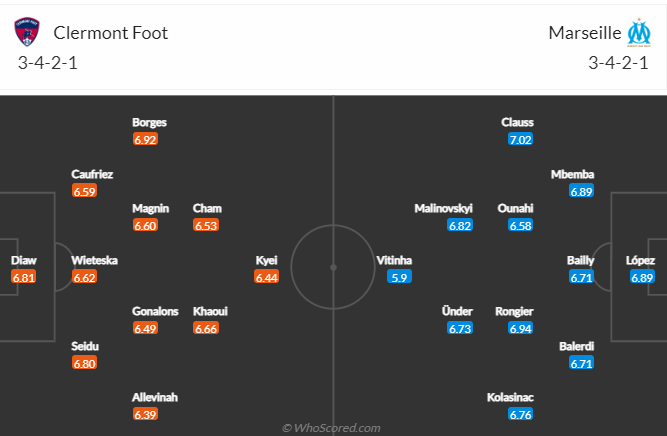This screenshot has height=436, width=667.
Task: Click Allevinah rating badge 6.39
Action: (x=145, y=414)
